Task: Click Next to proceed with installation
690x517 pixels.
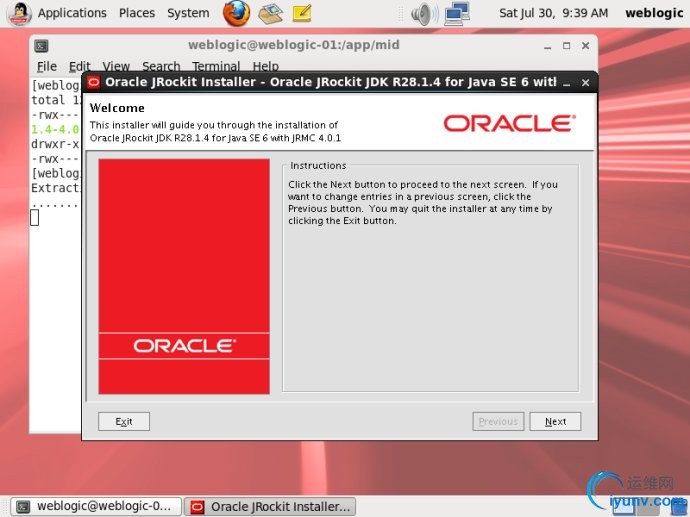Action: point(555,422)
